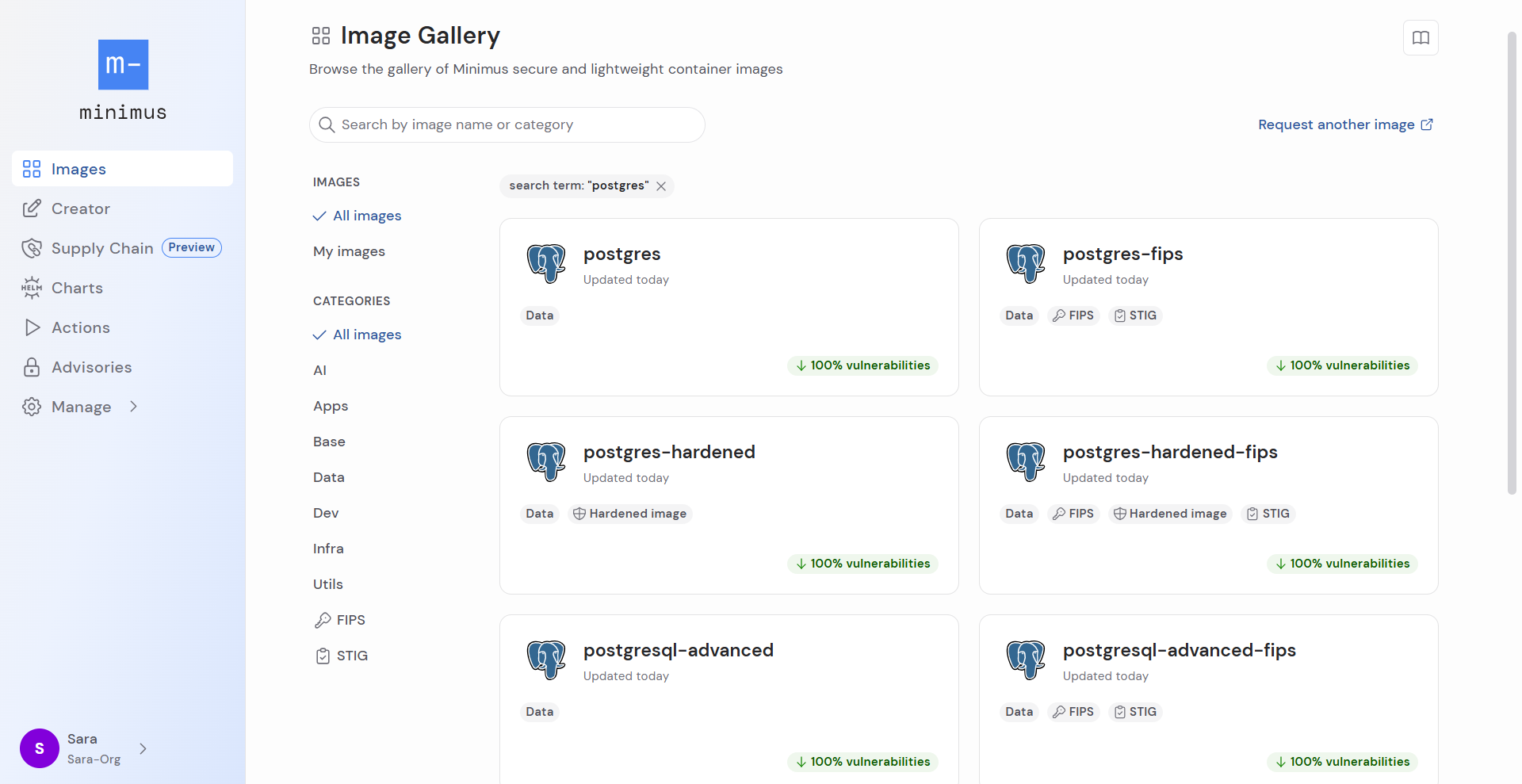Select the Data category

[328, 476]
